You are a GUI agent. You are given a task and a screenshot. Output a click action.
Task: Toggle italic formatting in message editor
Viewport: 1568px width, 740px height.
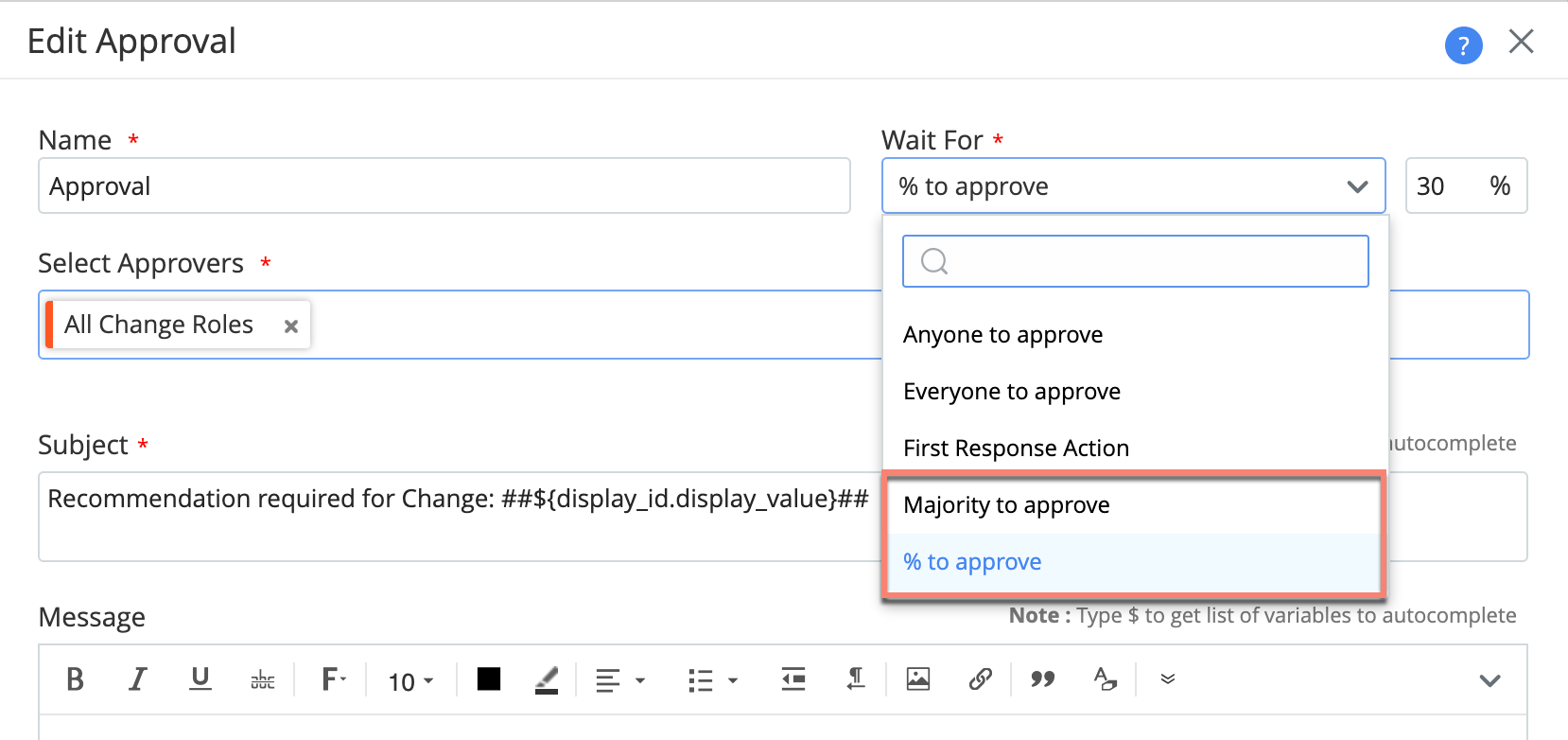point(138,679)
